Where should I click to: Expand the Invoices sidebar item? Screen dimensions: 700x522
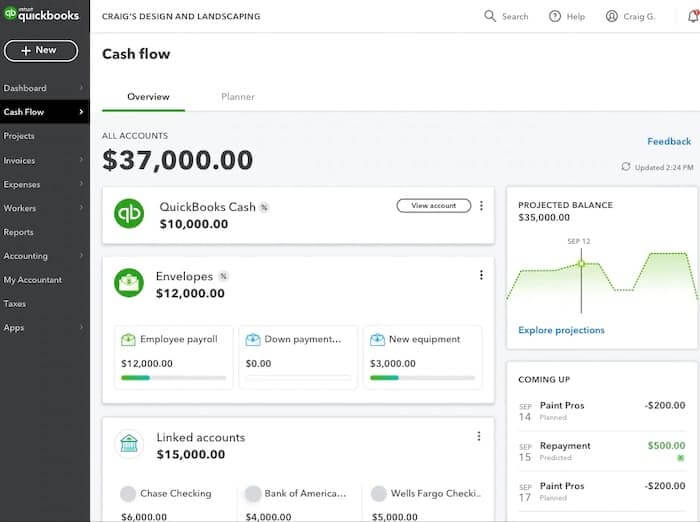81,160
